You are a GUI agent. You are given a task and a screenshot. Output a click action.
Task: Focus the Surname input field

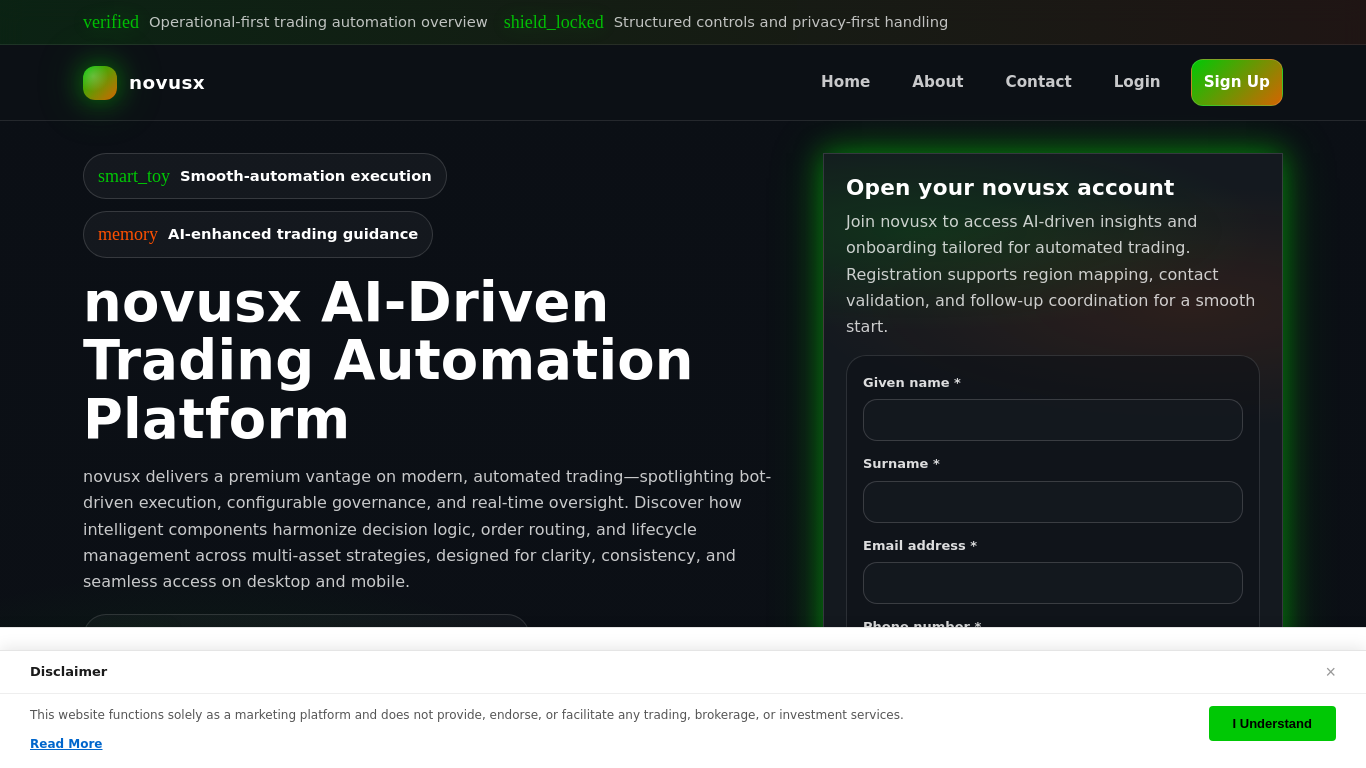coord(1053,502)
